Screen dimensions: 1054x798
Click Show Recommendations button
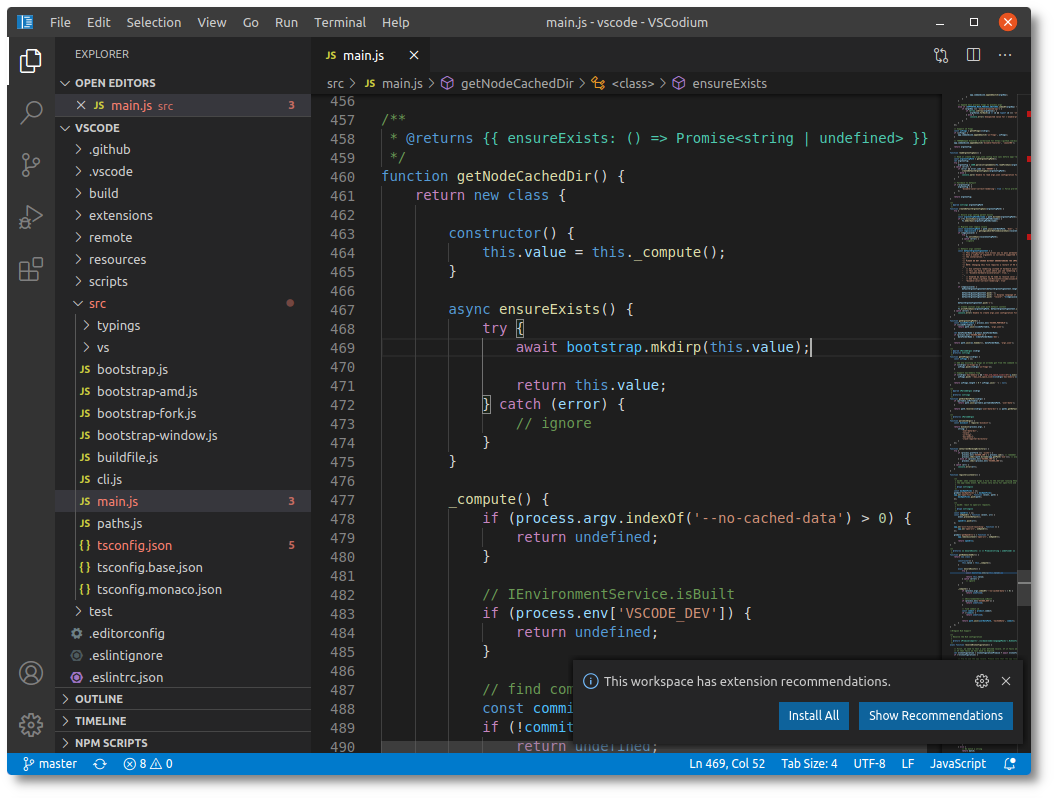point(935,716)
